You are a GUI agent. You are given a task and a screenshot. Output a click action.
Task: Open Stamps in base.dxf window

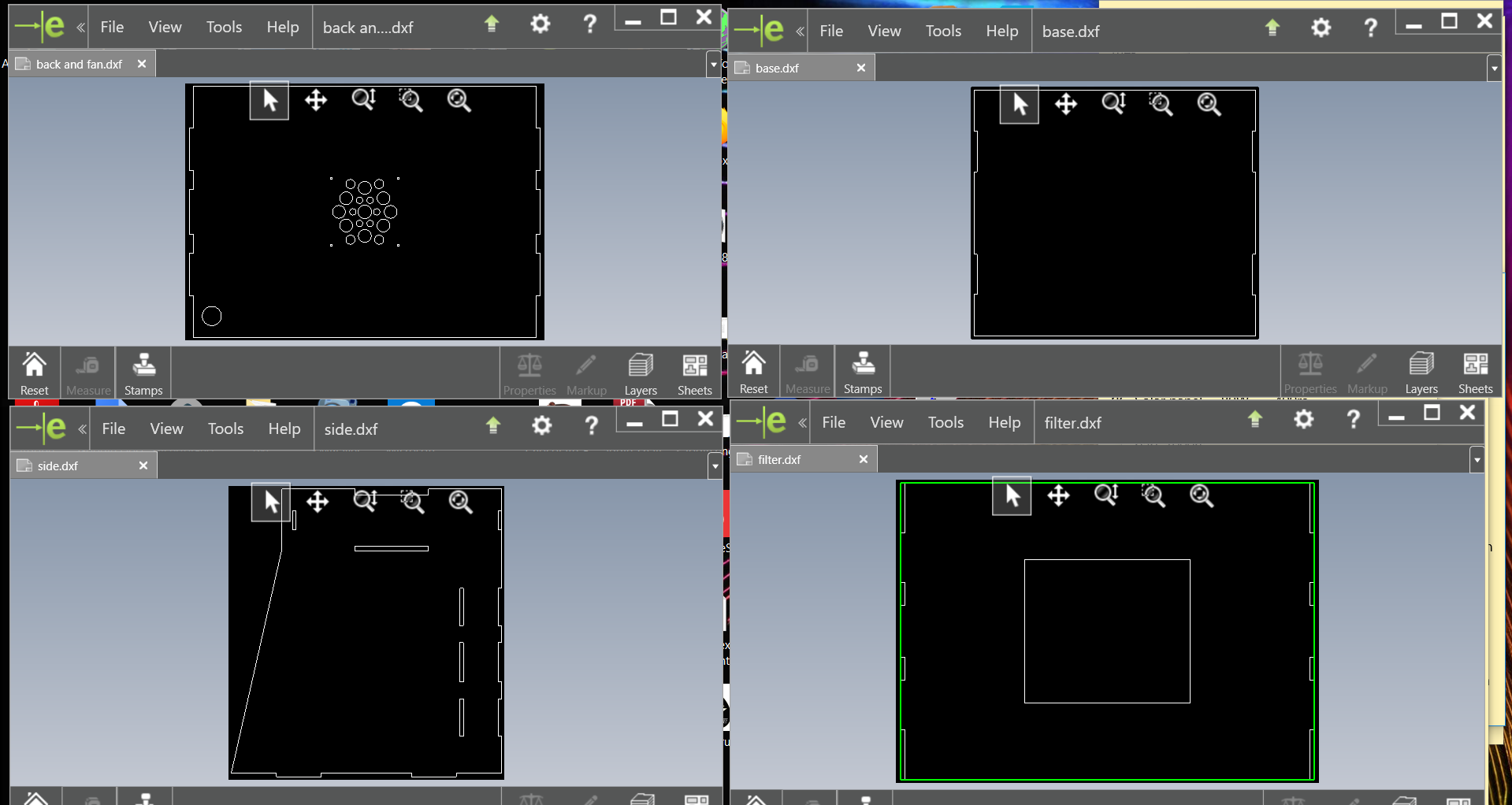point(863,373)
